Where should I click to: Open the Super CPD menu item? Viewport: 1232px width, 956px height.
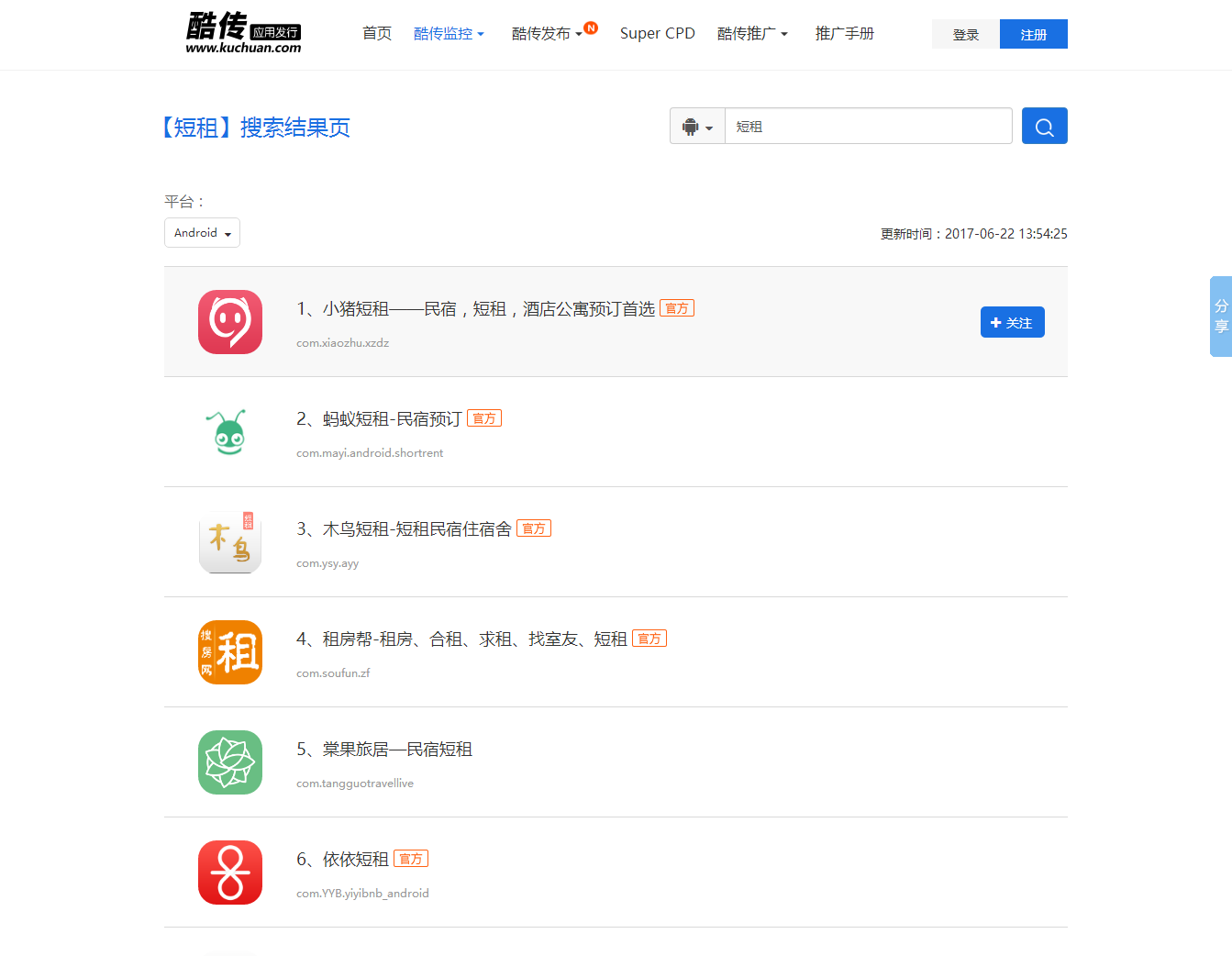(x=658, y=34)
